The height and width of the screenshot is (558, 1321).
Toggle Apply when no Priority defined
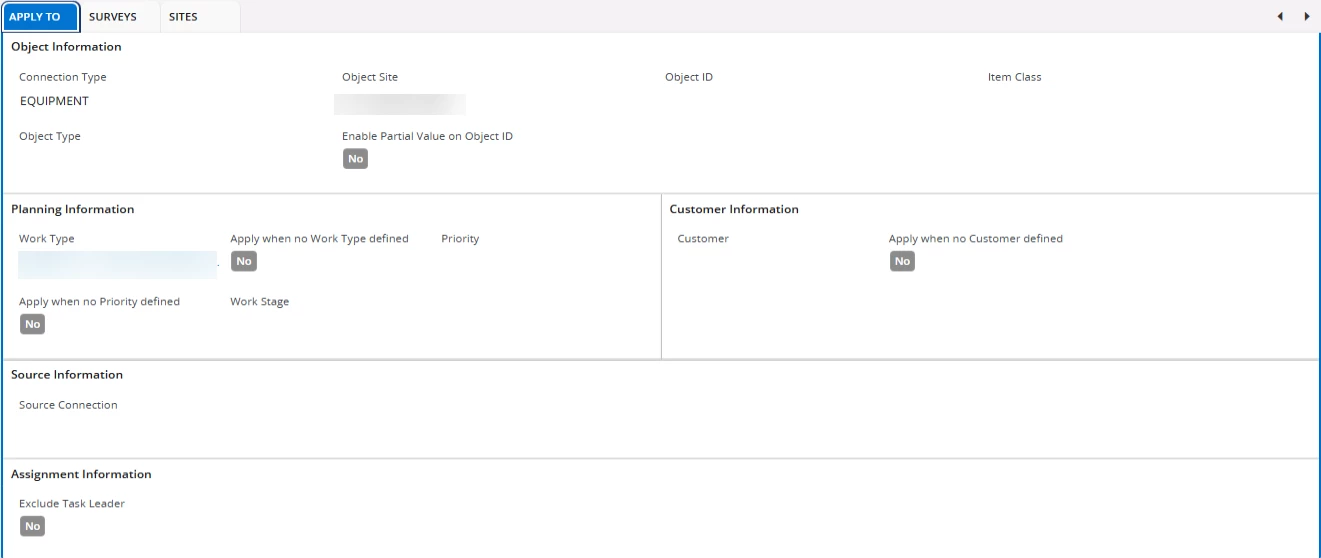coord(32,324)
